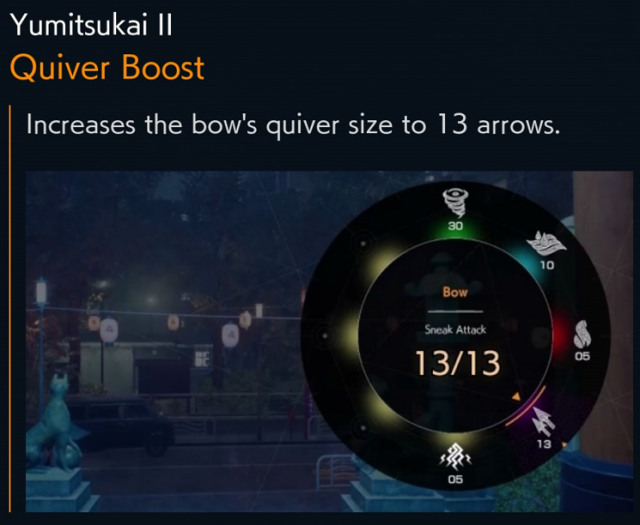The image size is (640, 525).
Task: Click the water ammo count 10
Action: (x=547, y=265)
